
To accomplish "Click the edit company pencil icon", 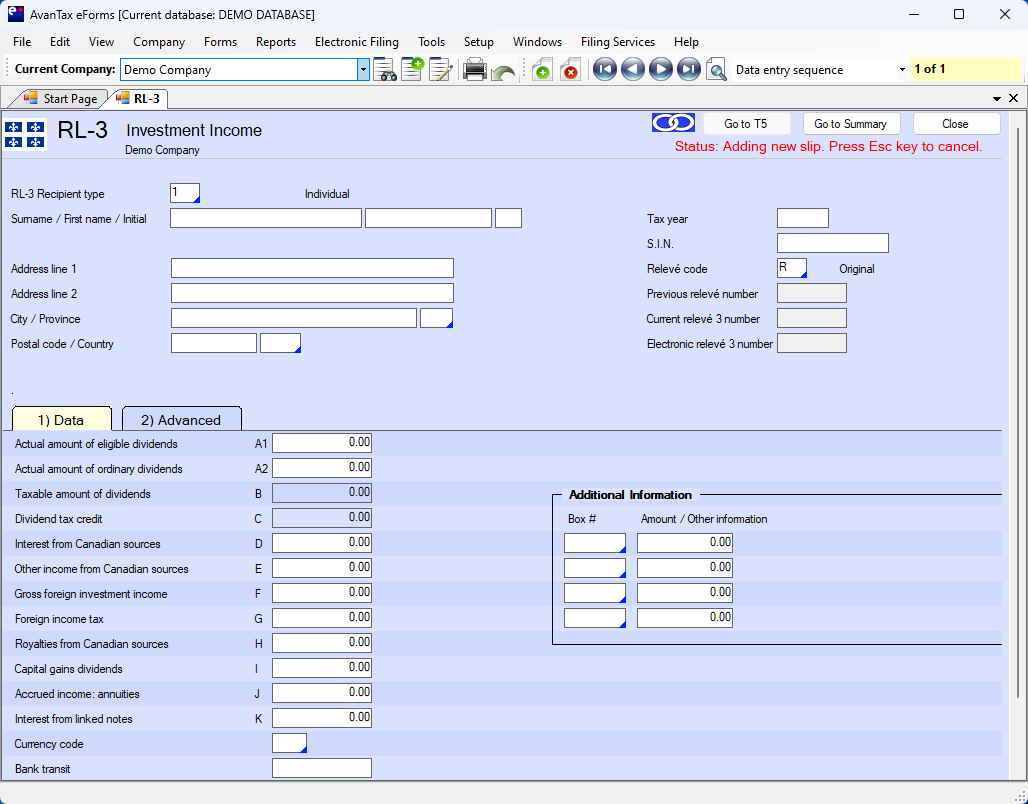I will pos(441,70).
